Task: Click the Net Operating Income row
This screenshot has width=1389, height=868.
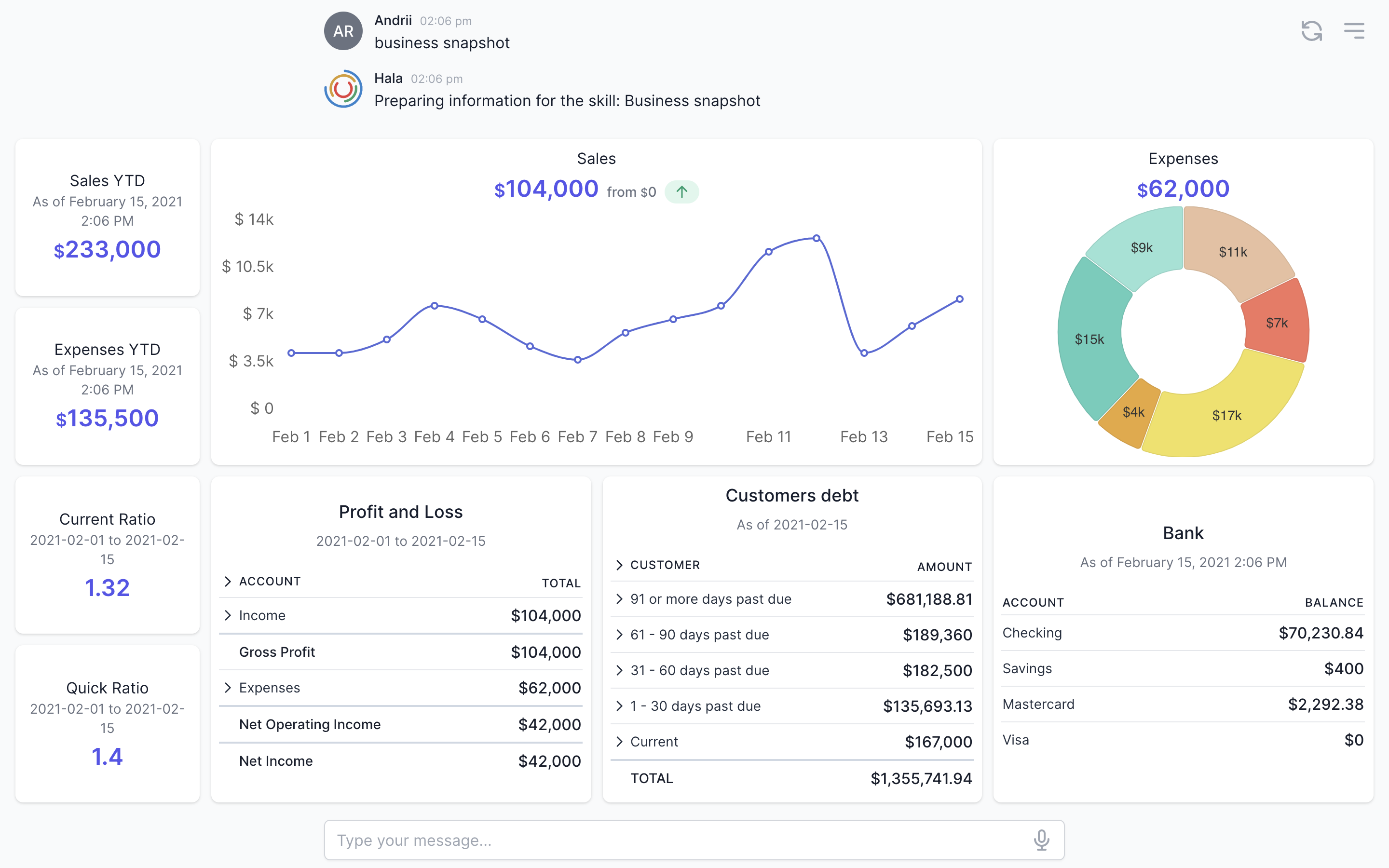Action: pyautogui.click(x=401, y=724)
